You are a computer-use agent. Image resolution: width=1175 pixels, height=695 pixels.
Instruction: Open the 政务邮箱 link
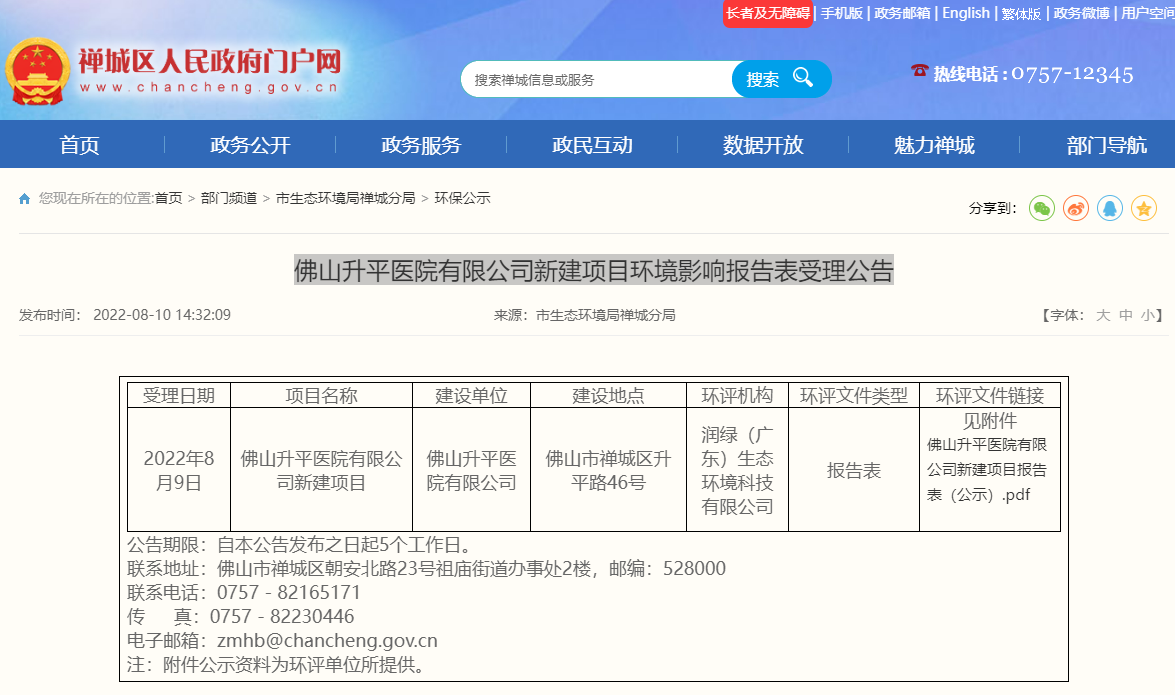tap(902, 13)
